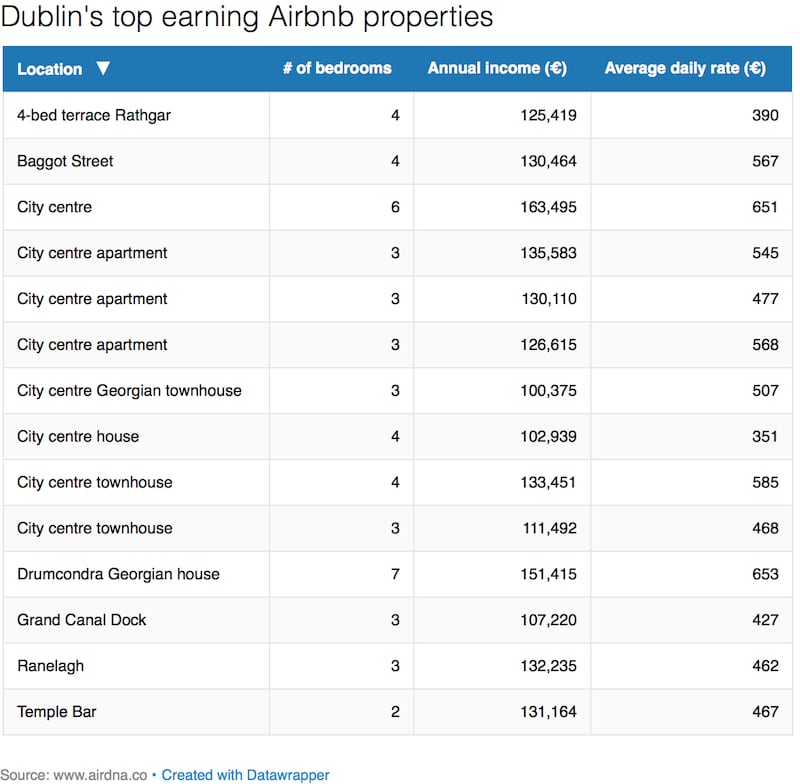This screenshot has width=800, height=784.
Task: Select the Drumcondra Georgian house row
Action: (x=118, y=574)
